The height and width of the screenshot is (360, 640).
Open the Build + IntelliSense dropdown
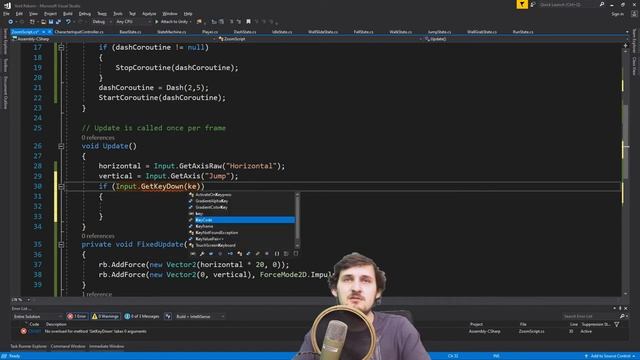click(200, 316)
